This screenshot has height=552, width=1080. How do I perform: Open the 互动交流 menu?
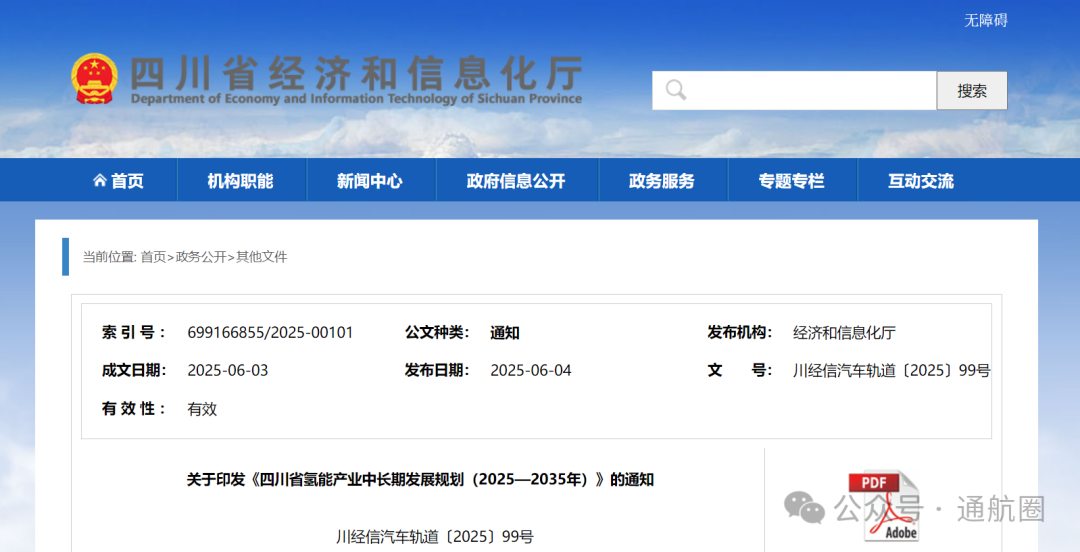[x=921, y=181]
